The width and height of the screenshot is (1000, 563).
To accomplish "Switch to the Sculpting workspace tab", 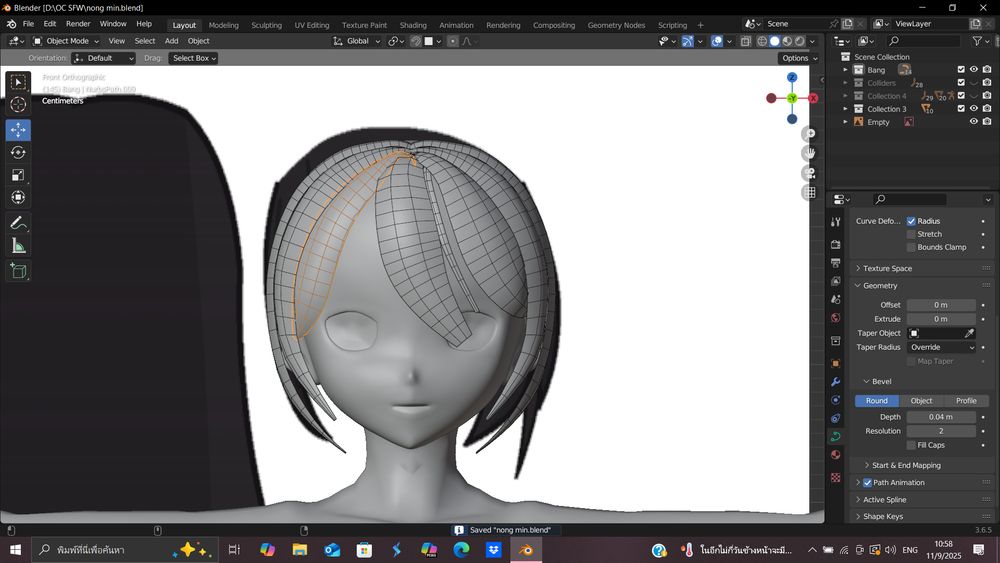I will 266,25.
